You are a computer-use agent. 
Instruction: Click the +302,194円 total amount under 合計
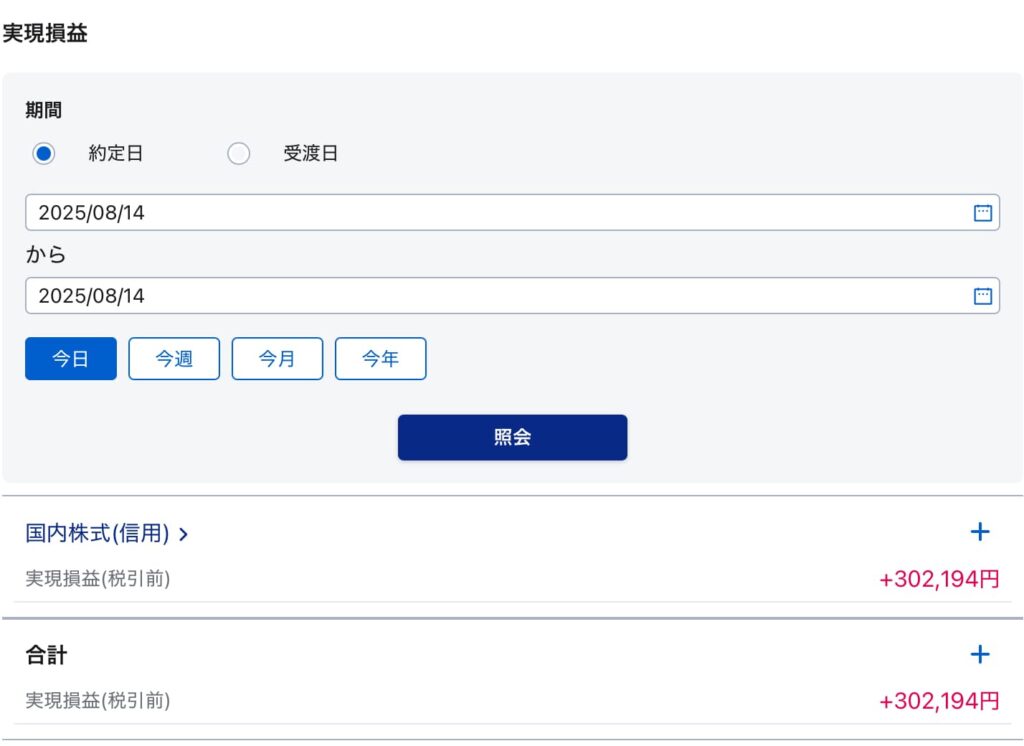pos(939,701)
